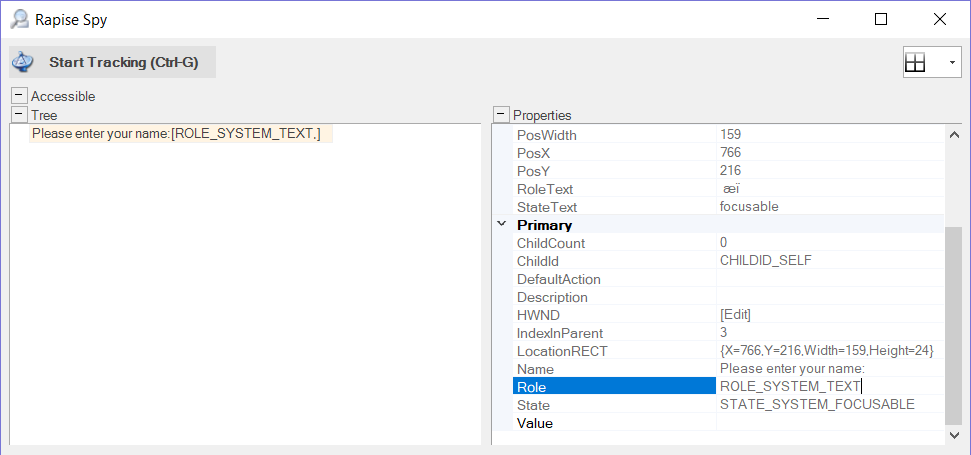
Task: Collapse the Tree panel
Action: tap(19, 115)
